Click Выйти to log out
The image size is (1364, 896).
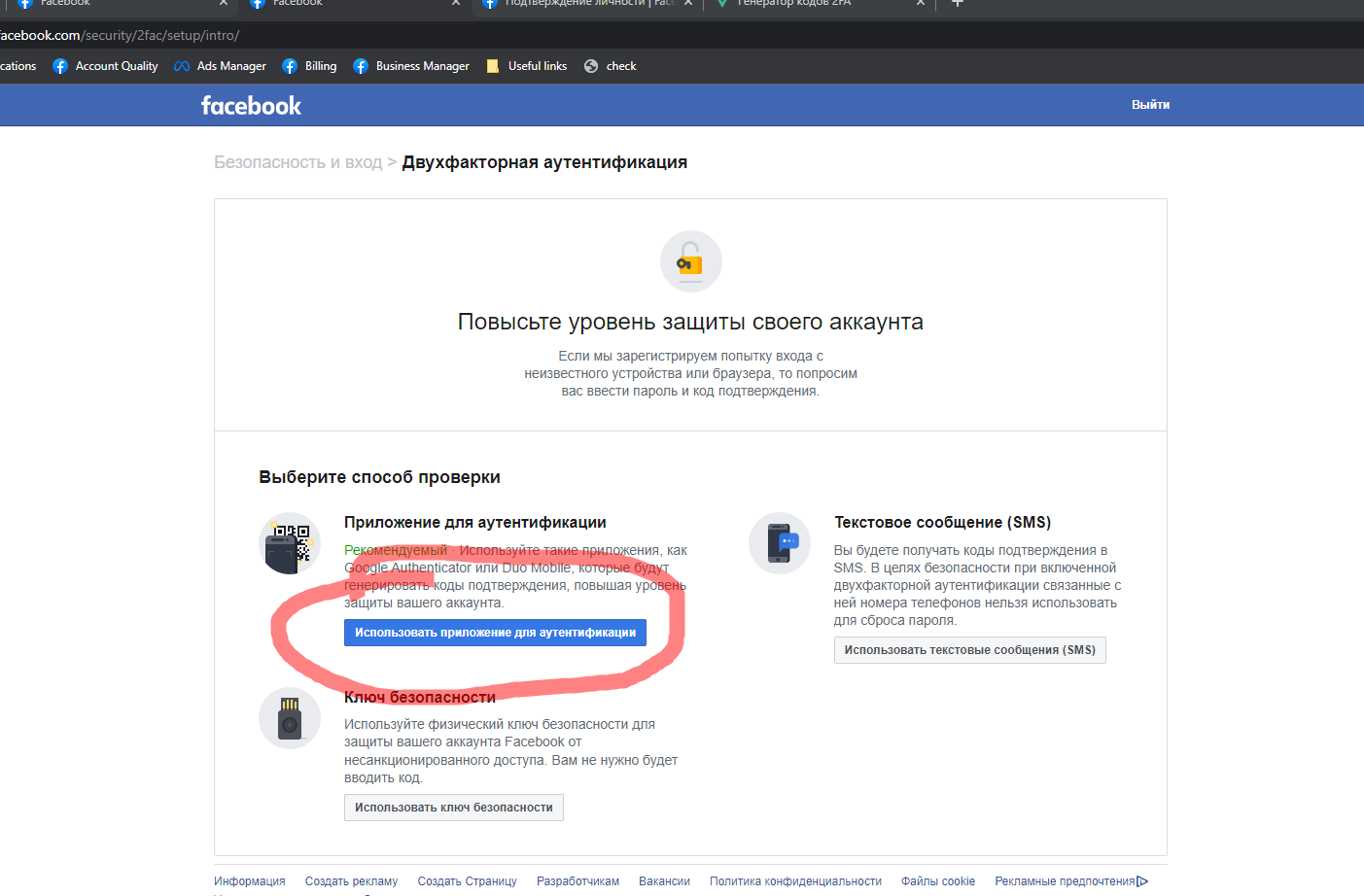(x=1150, y=105)
